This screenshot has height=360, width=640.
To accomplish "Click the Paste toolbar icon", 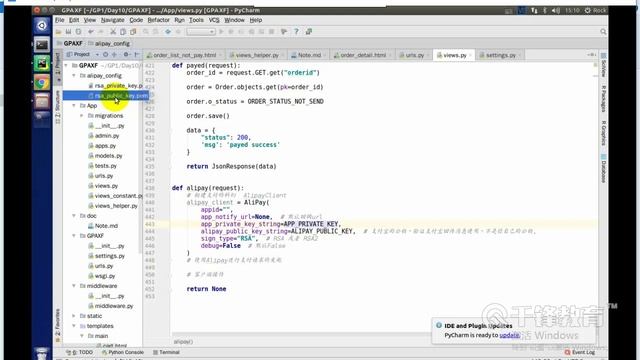I will 133,32.
